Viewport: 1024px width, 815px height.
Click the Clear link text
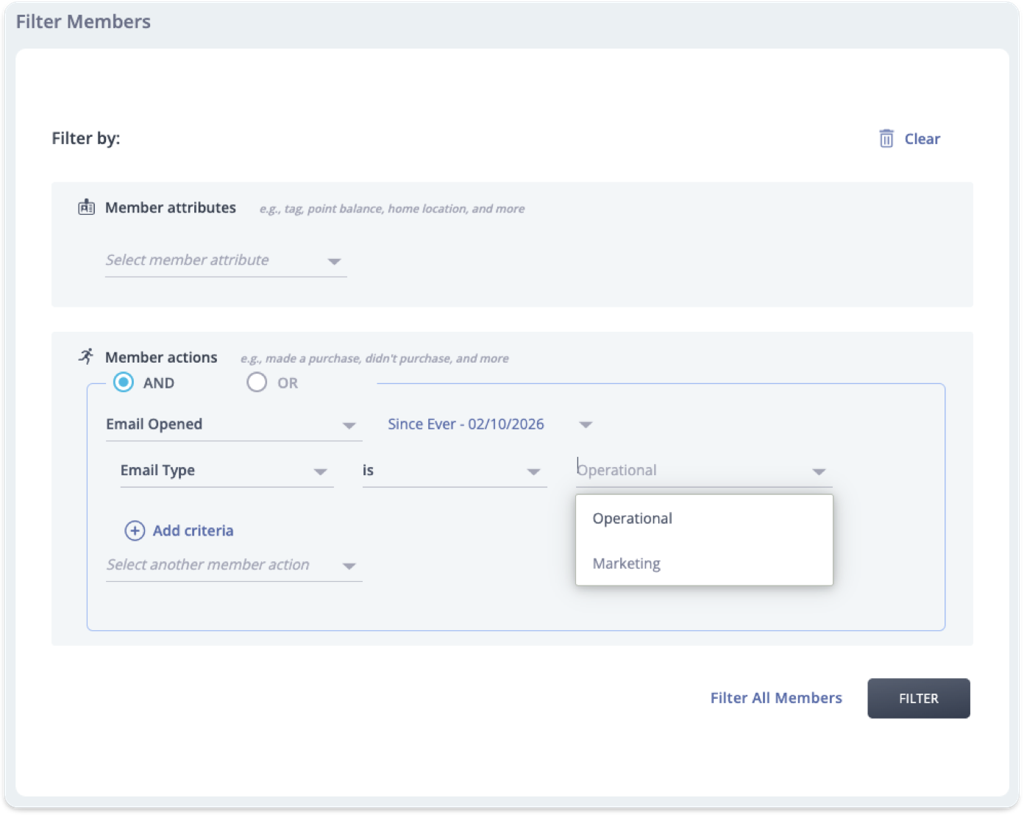(922, 139)
